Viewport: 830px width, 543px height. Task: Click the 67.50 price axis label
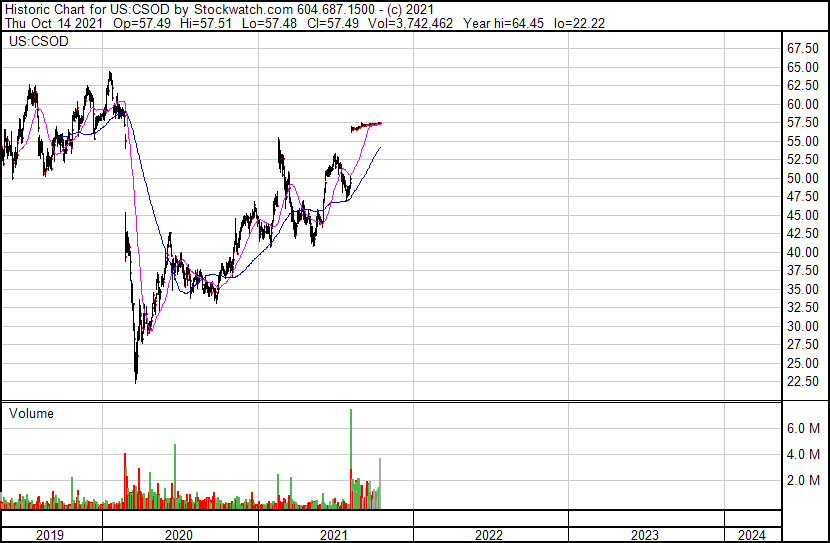point(804,48)
